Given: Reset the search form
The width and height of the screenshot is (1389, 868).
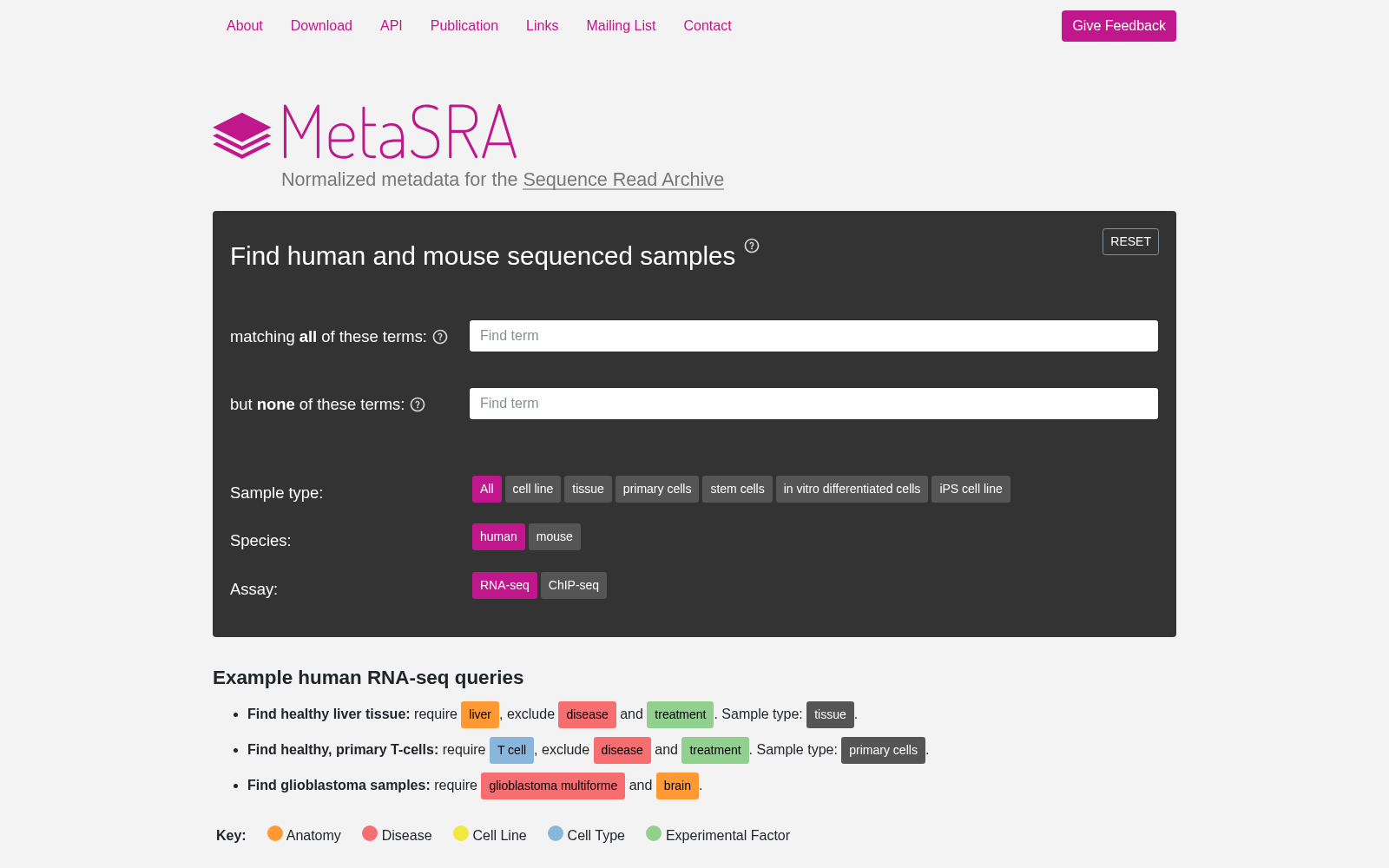Looking at the screenshot, I should coord(1130,241).
